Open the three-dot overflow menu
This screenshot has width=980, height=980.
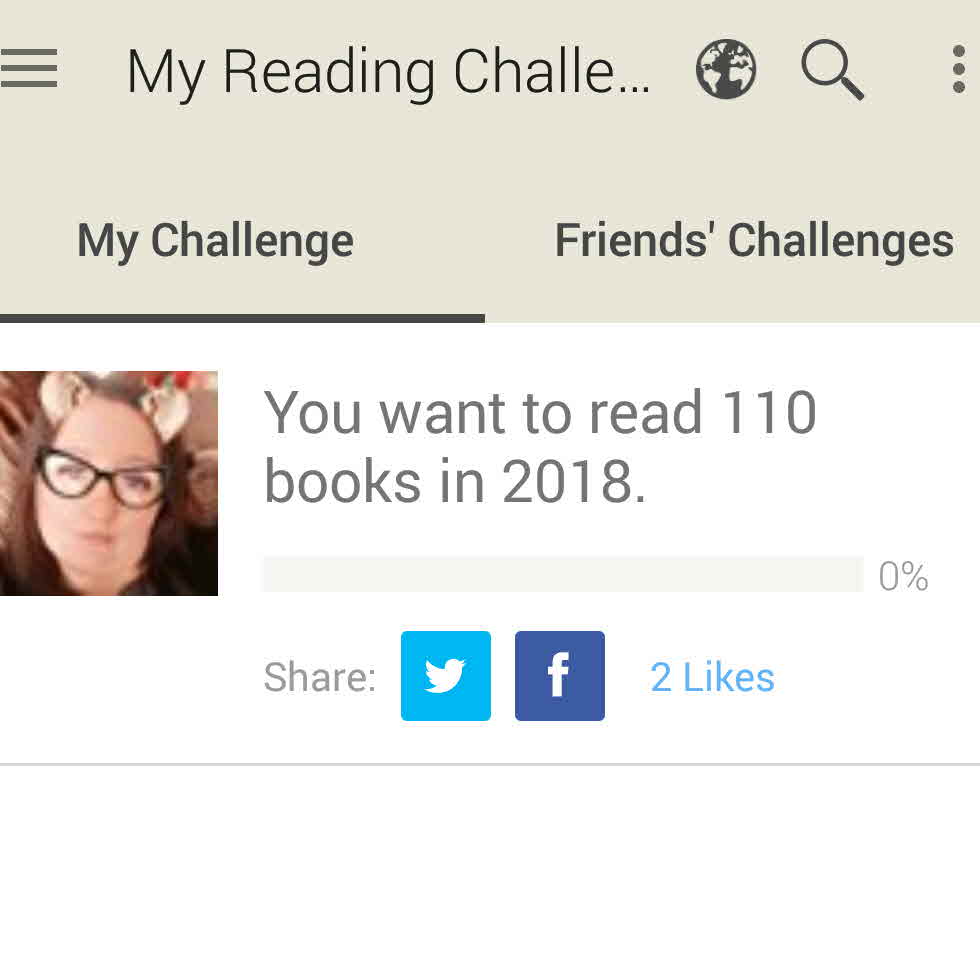pos(958,70)
